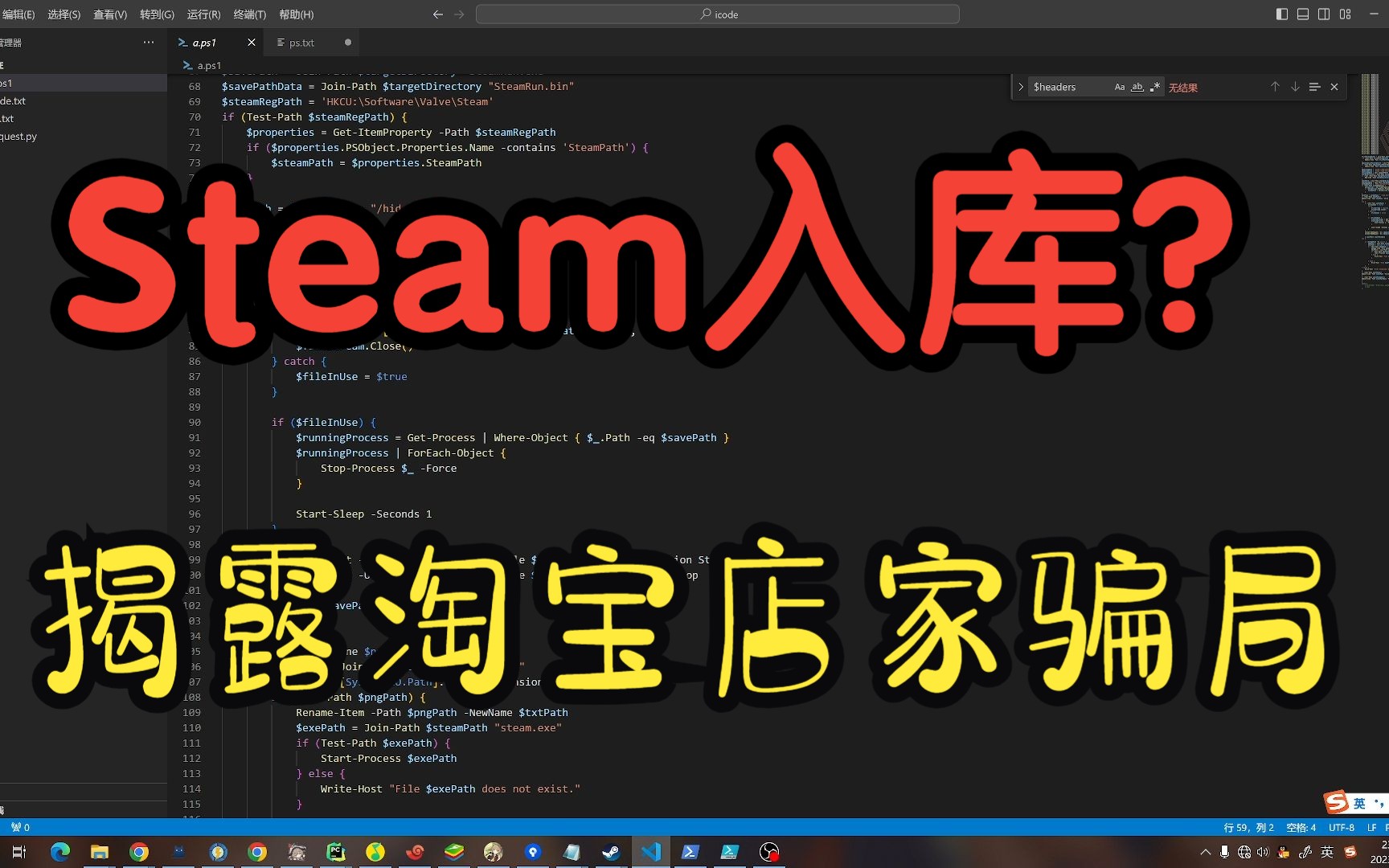Open the 查看(V) menu
Image resolution: width=1389 pixels, height=868 pixels.
pos(110,14)
